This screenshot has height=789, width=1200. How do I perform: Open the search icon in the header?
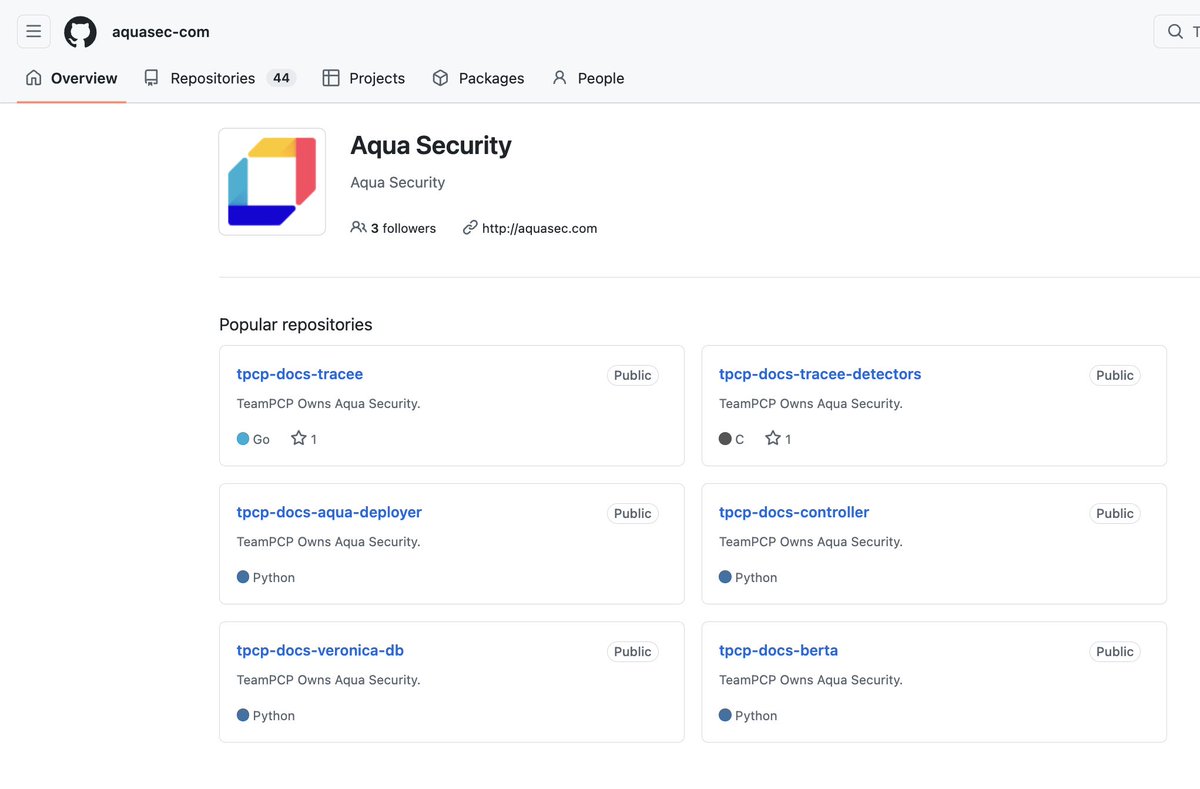point(1176,31)
